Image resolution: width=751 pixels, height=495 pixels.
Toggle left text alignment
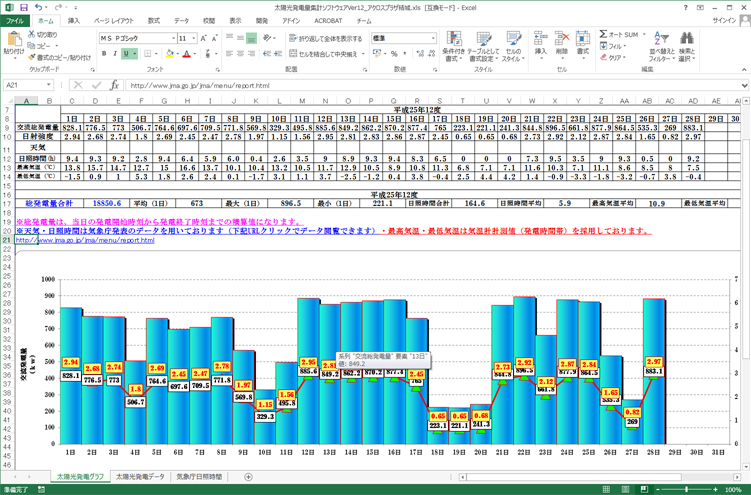[x=229, y=54]
